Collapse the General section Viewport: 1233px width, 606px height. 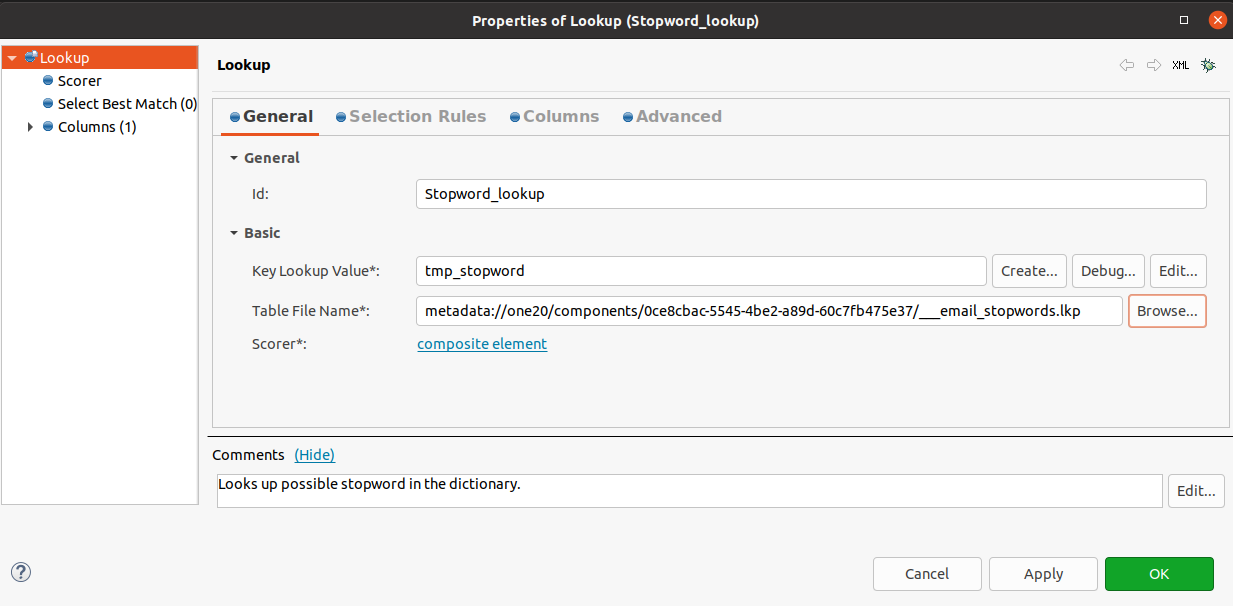point(233,157)
